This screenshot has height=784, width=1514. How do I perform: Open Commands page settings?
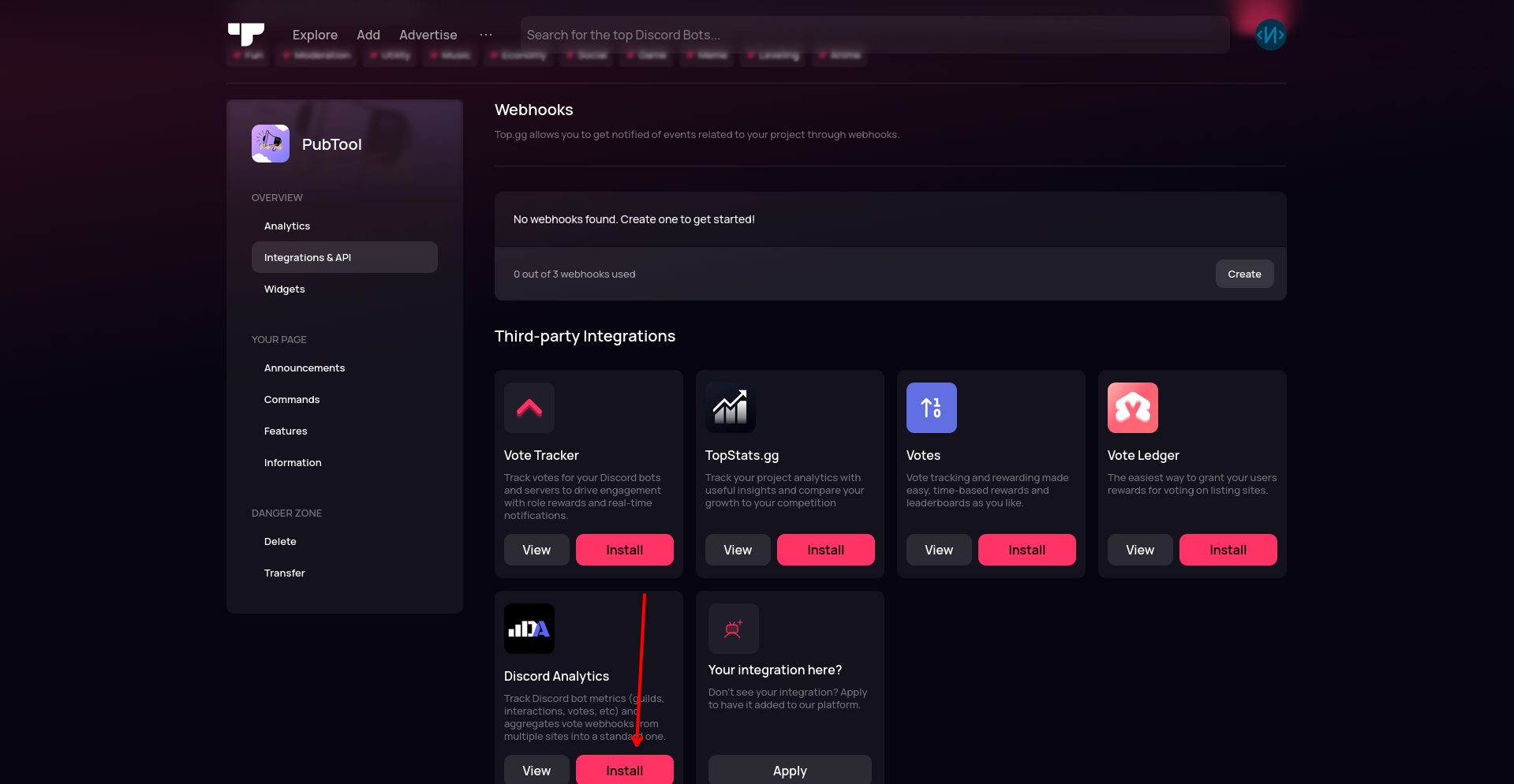pos(292,400)
